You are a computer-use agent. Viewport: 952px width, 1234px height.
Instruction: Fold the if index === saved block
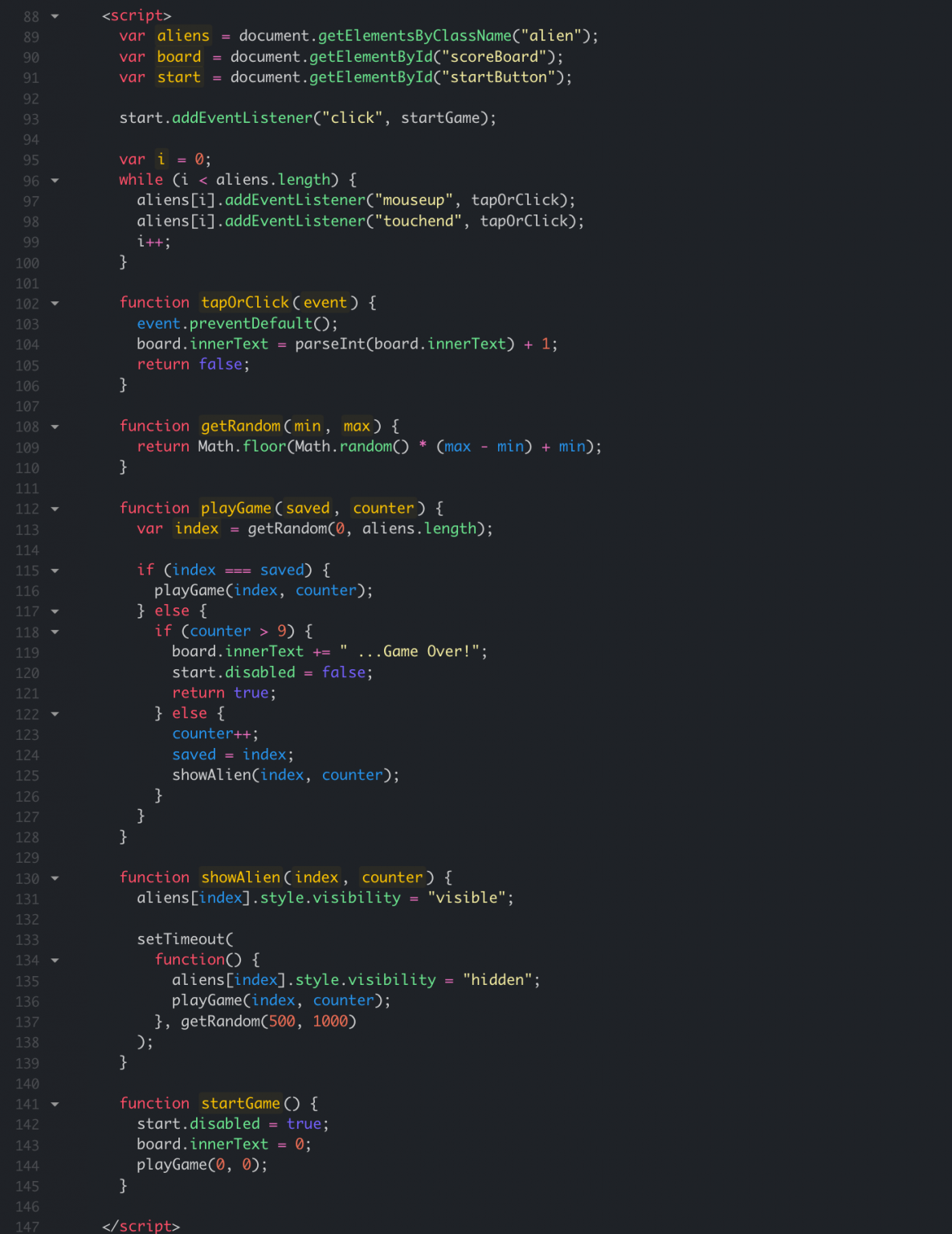[x=55, y=570]
